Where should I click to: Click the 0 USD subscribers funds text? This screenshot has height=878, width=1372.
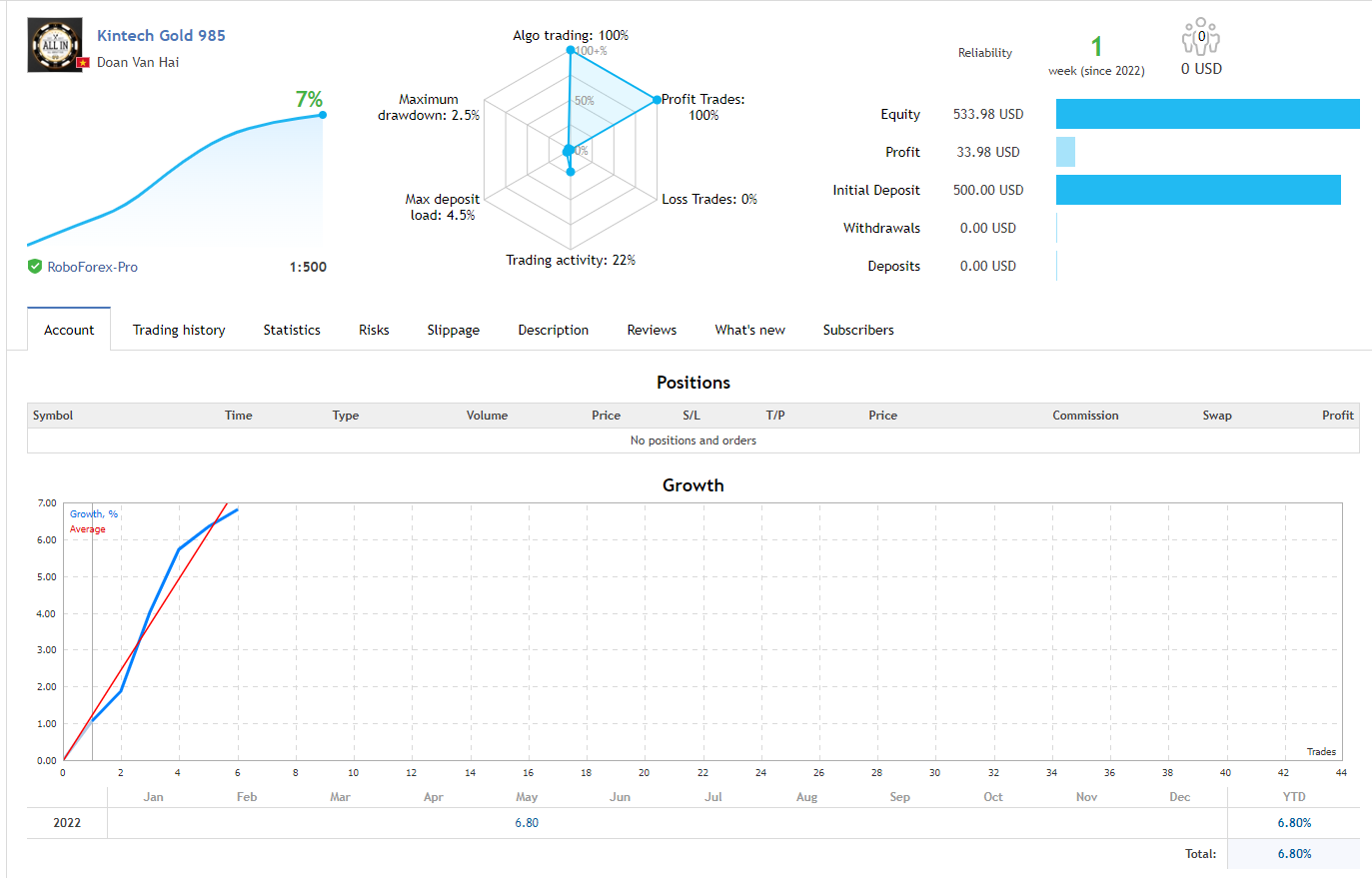pyautogui.click(x=1201, y=69)
